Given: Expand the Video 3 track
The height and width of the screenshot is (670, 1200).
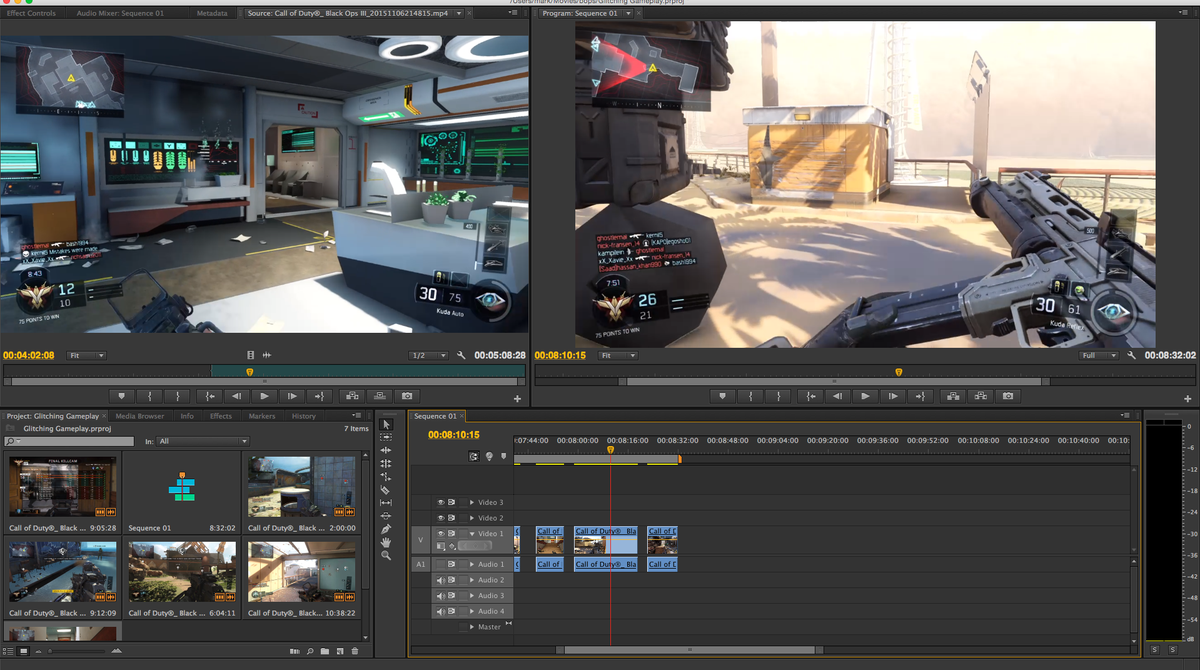Looking at the screenshot, I should pos(472,502).
